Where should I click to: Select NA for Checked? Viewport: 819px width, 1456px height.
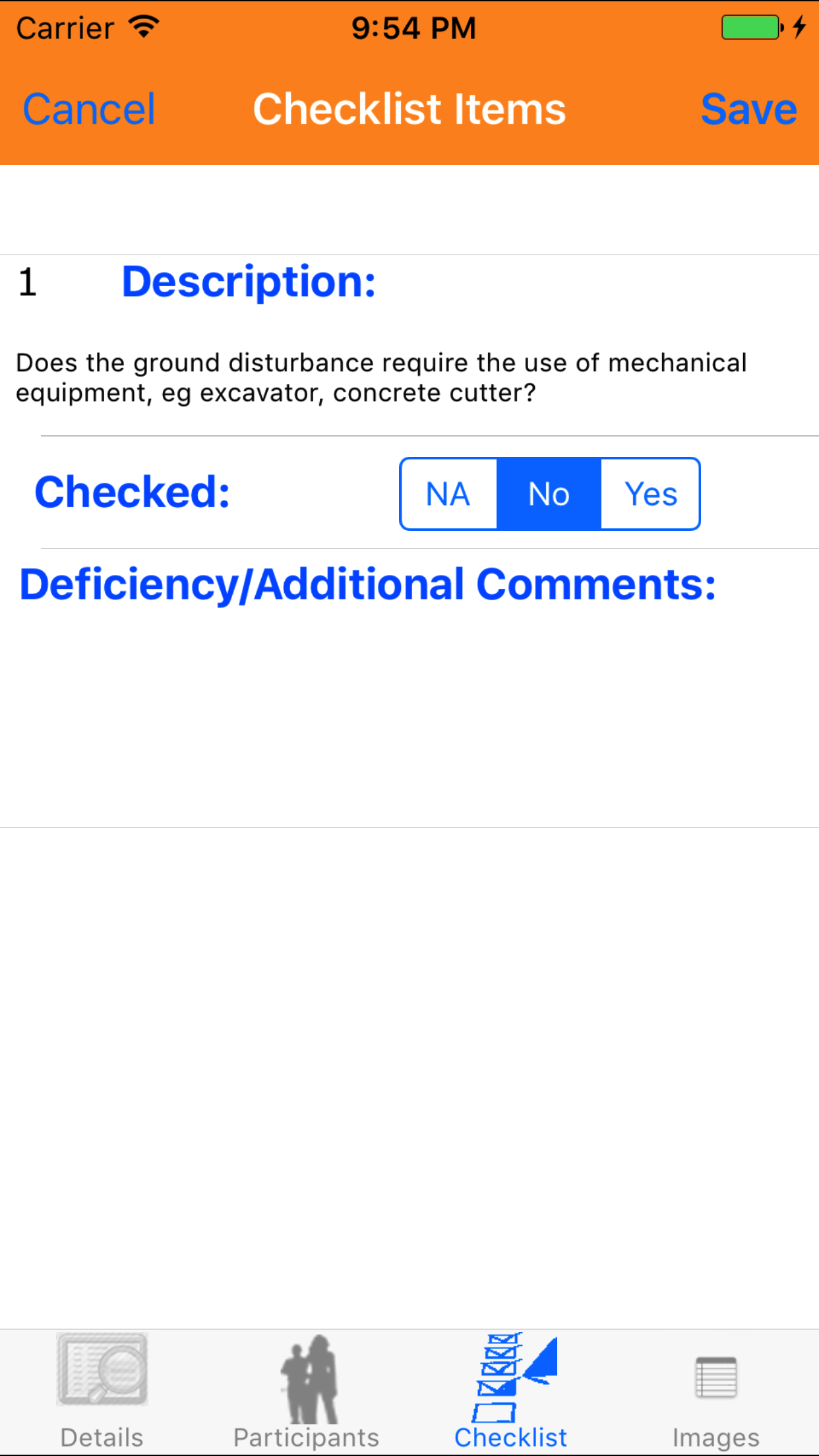point(448,494)
